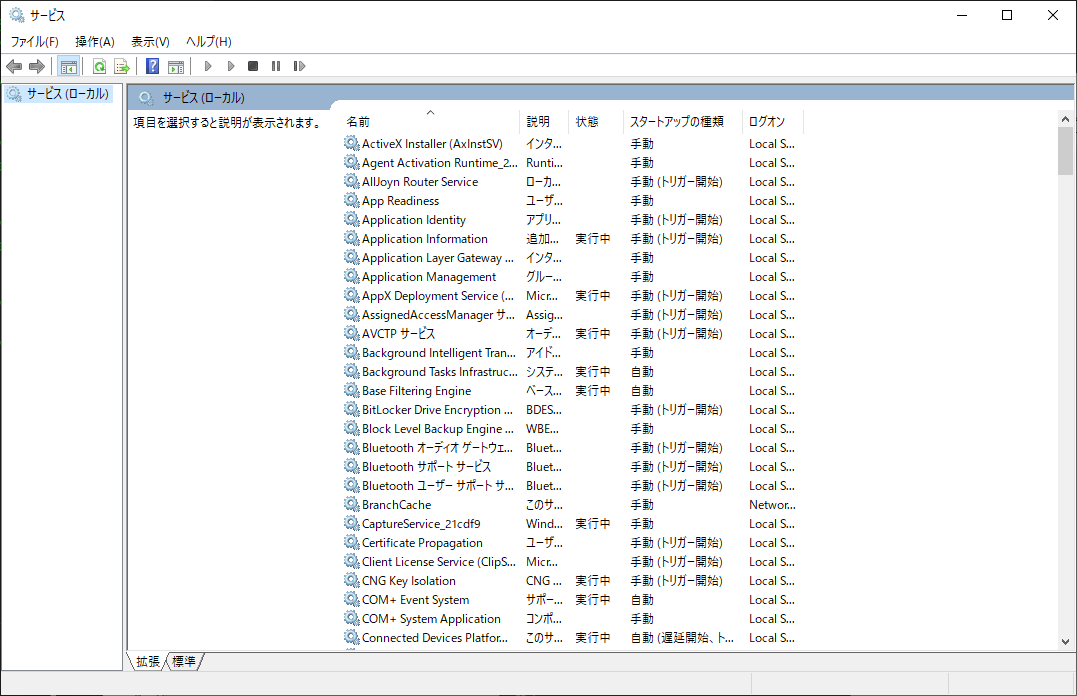The width and height of the screenshot is (1077, 696).
Task: Click the Start service play icon
Action: coord(207,66)
